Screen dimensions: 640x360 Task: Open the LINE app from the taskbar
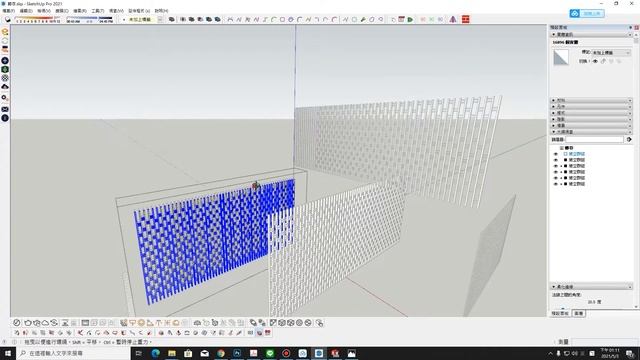270,353
